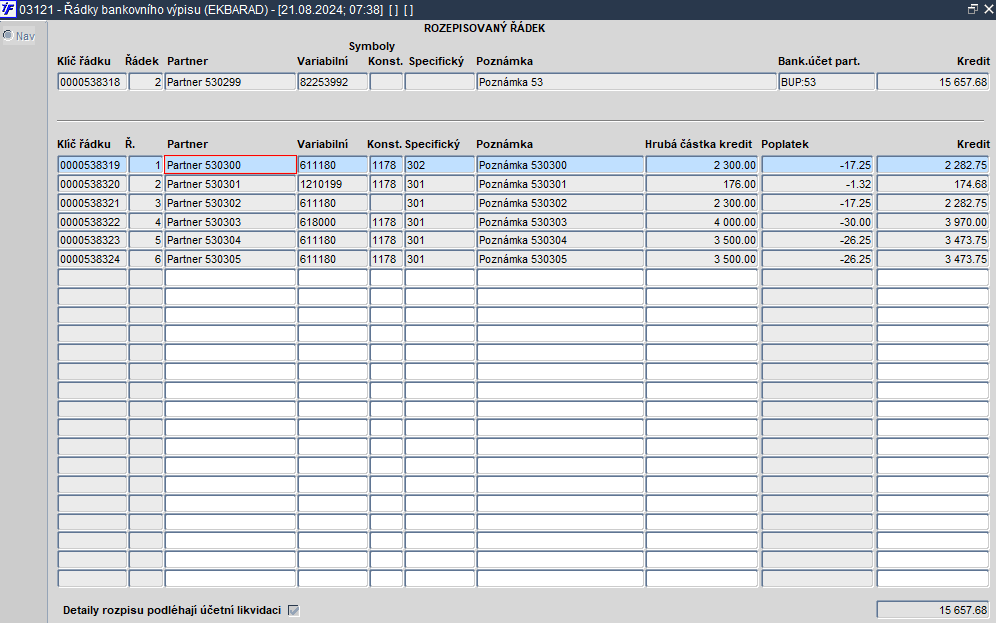The image size is (996, 623).
Task: Click the Partner 530304 cell
Action: pyautogui.click(x=231, y=240)
